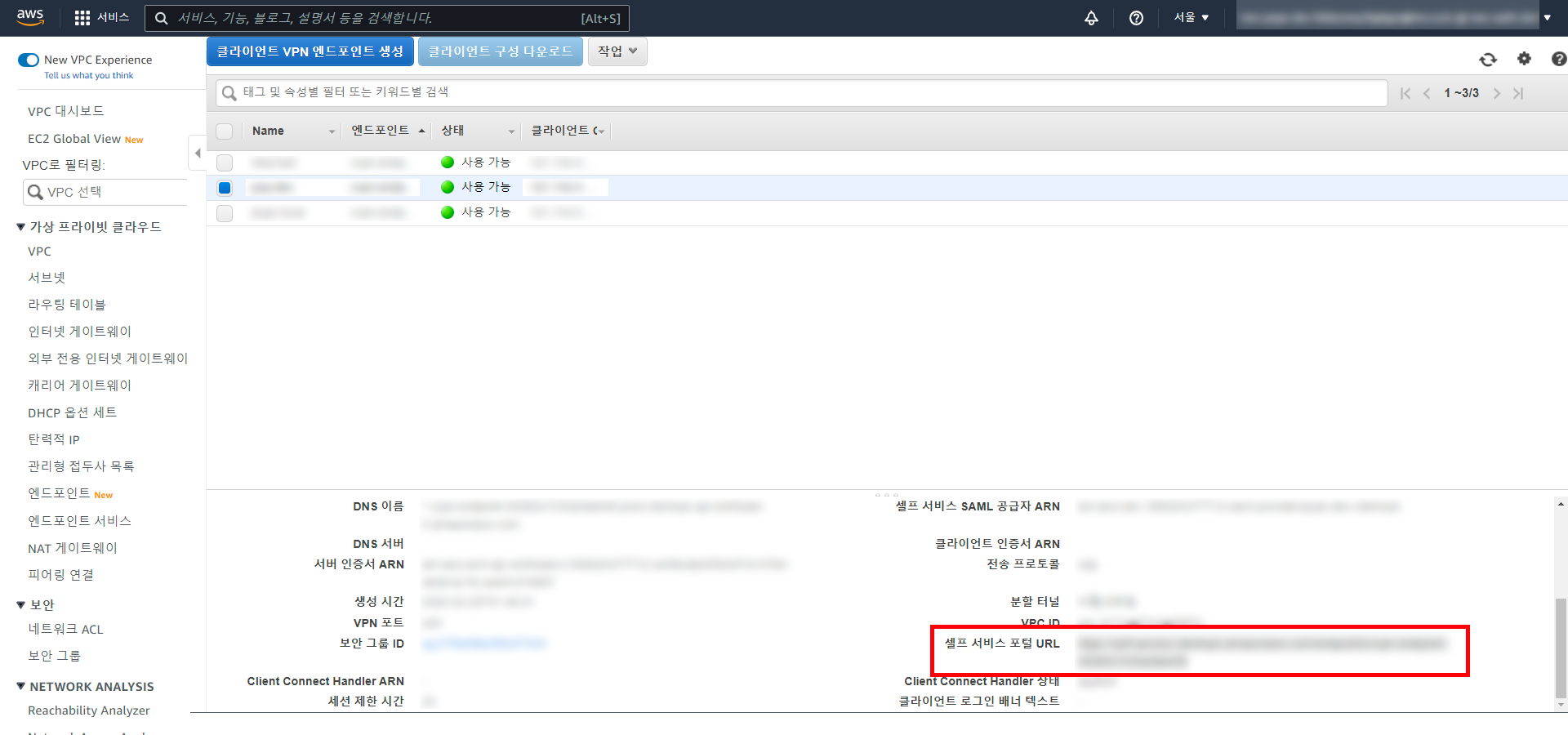Viewport: 1568px width, 735px height.
Task: Open the services grid menu icon
Action: pos(82,18)
